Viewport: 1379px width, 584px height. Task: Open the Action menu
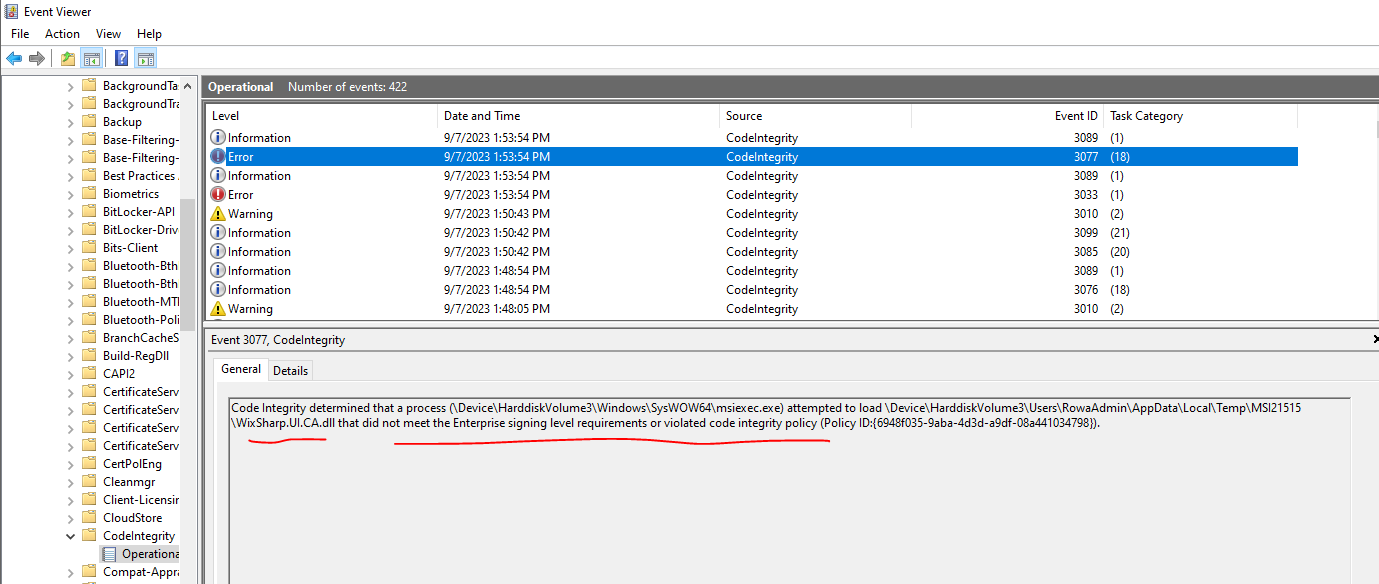tap(61, 33)
